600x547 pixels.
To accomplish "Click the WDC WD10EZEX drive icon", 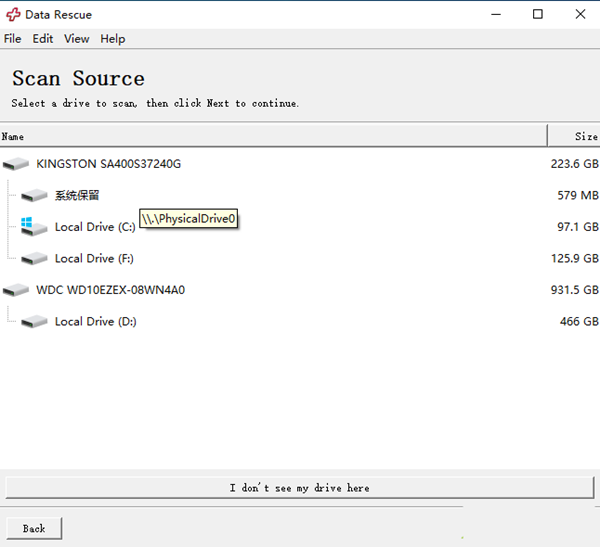I will click(16, 290).
